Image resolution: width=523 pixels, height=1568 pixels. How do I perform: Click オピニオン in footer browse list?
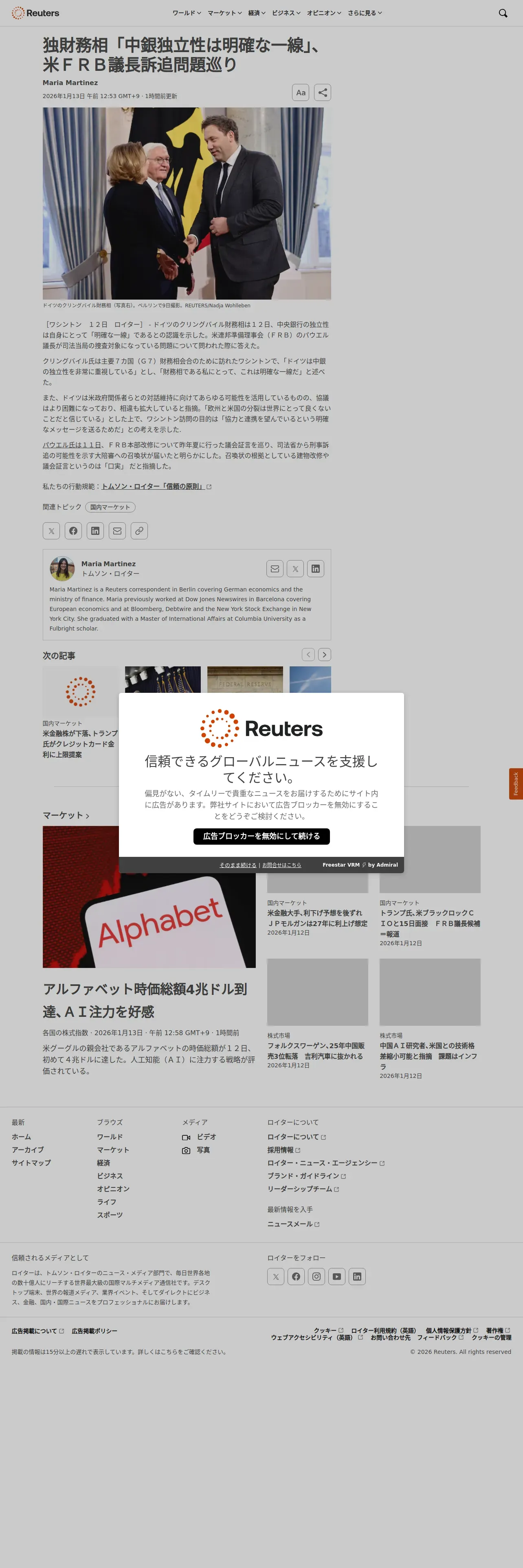tap(113, 1189)
